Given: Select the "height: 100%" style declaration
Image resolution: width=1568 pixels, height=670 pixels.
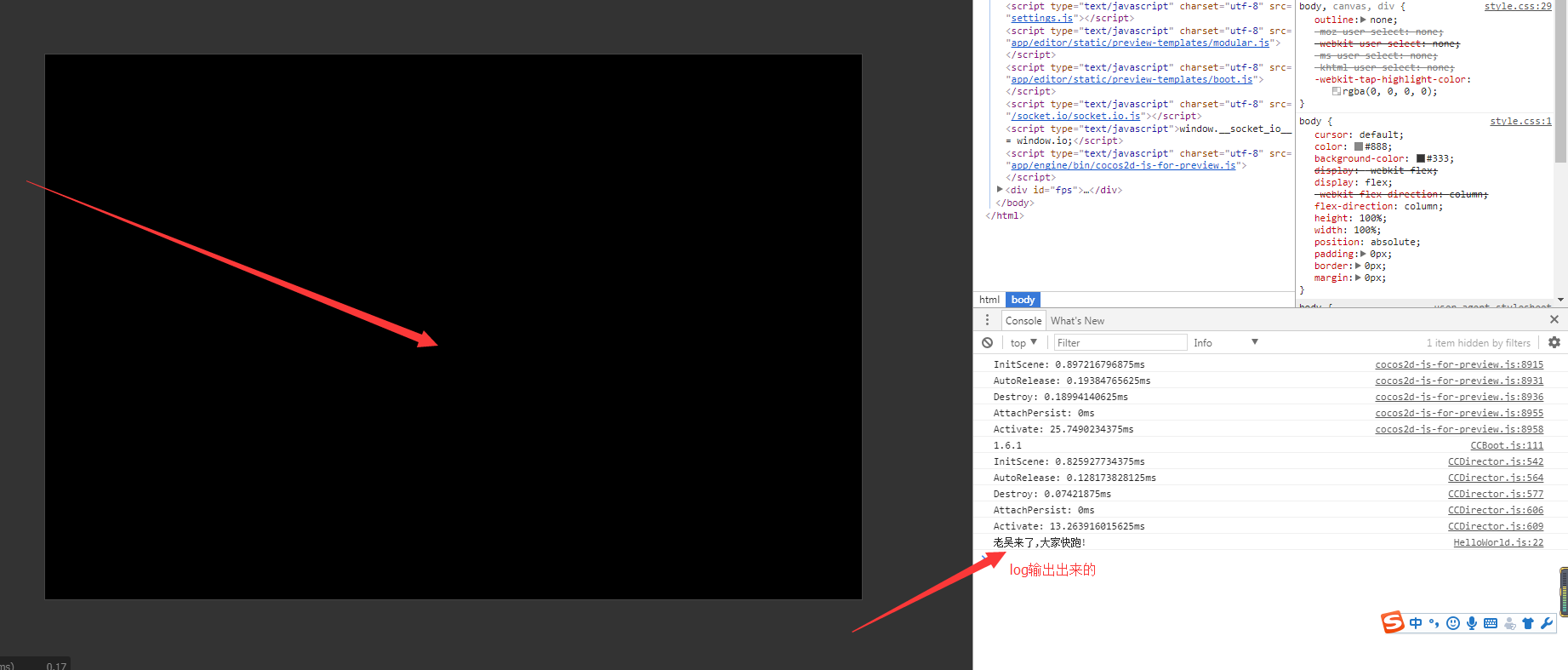Looking at the screenshot, I should coord(1350,218).
